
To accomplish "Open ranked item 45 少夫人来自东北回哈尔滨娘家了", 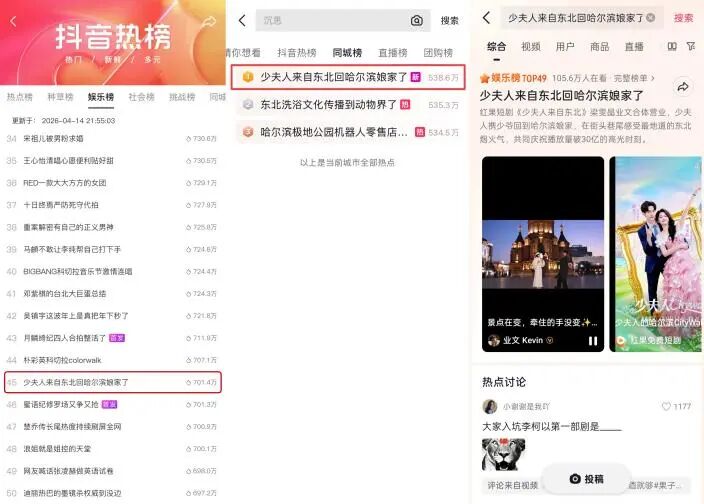I will tap(112, 382).
